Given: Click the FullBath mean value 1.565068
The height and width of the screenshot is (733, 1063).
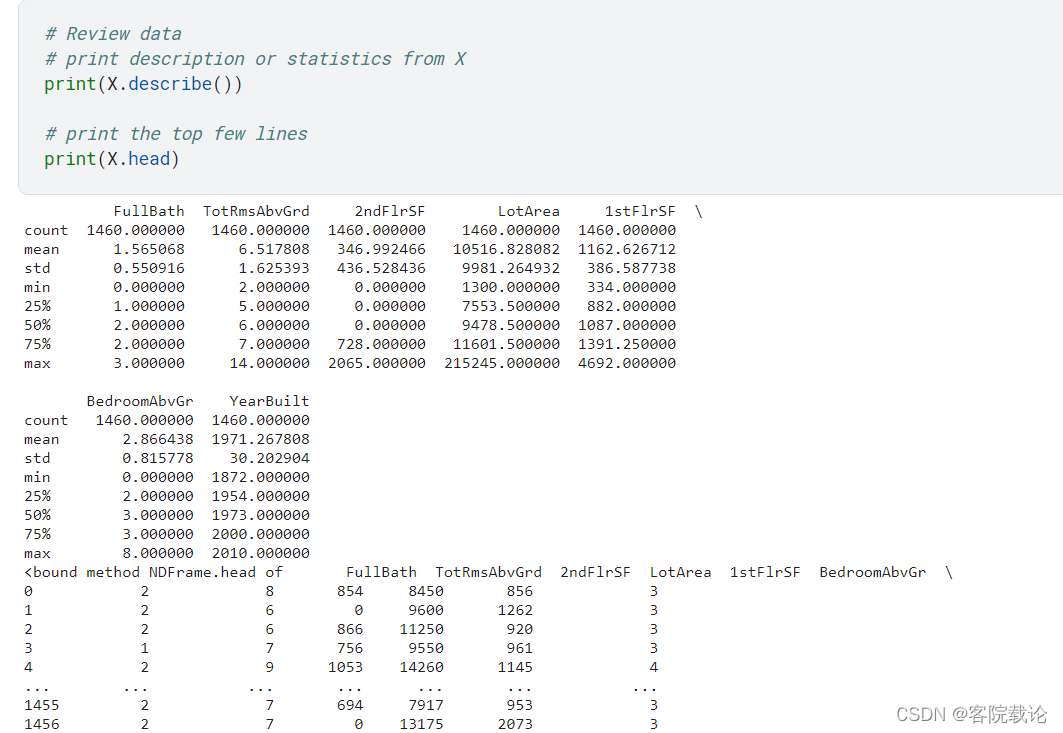Looking at the screenshot, I should point(148,250).
